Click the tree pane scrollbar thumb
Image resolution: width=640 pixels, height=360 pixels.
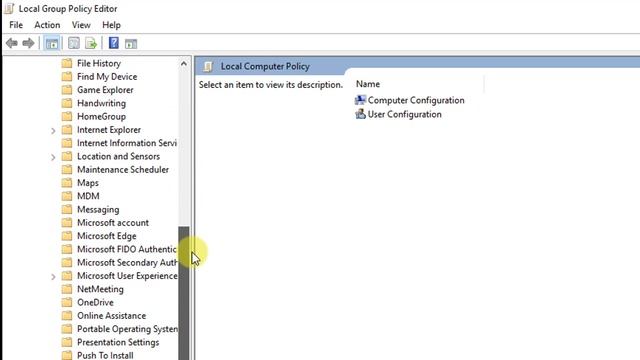pyautogui.click(x=184, y=293)
